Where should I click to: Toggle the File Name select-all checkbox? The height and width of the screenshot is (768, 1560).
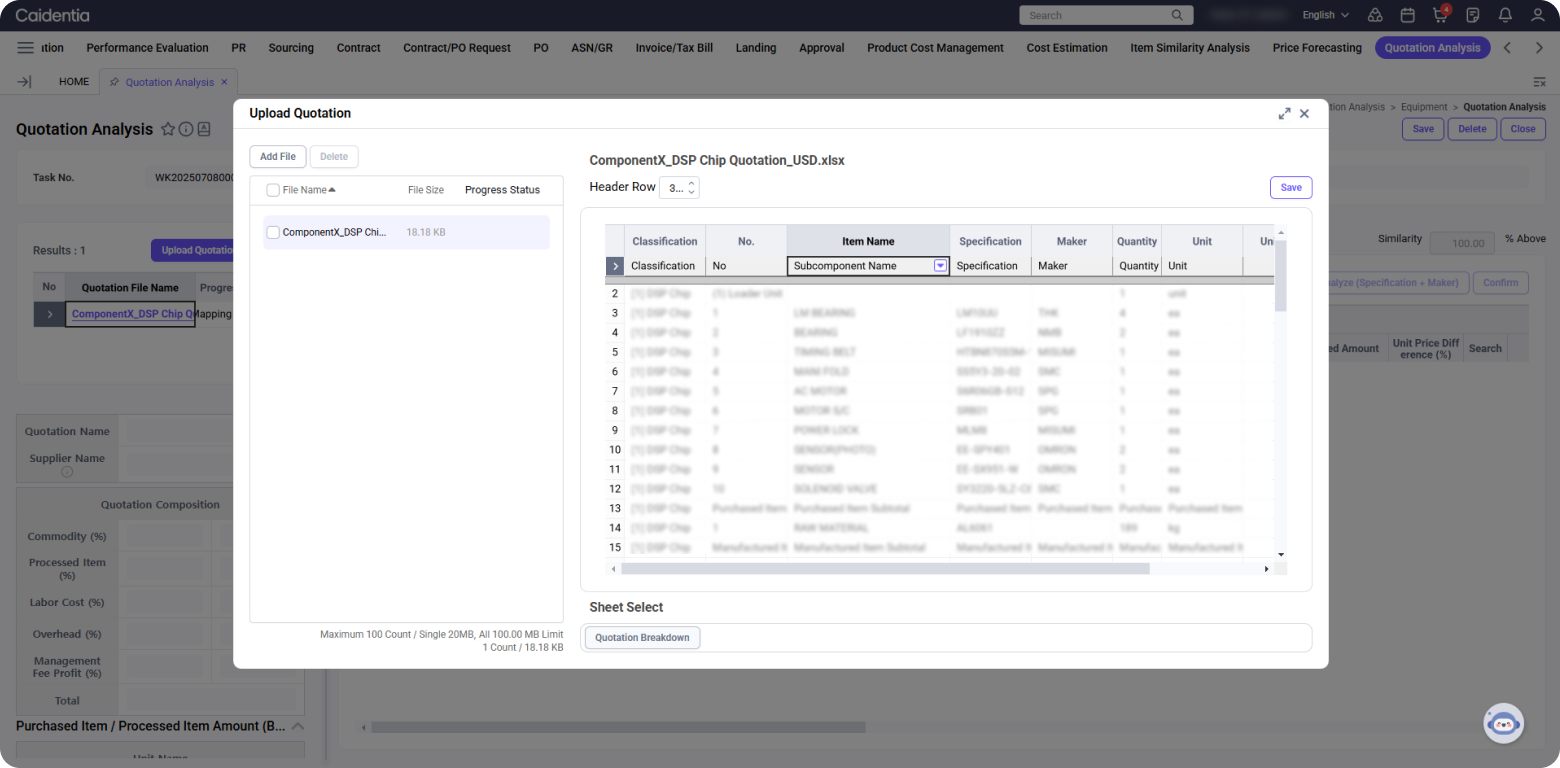click(273, 190)
